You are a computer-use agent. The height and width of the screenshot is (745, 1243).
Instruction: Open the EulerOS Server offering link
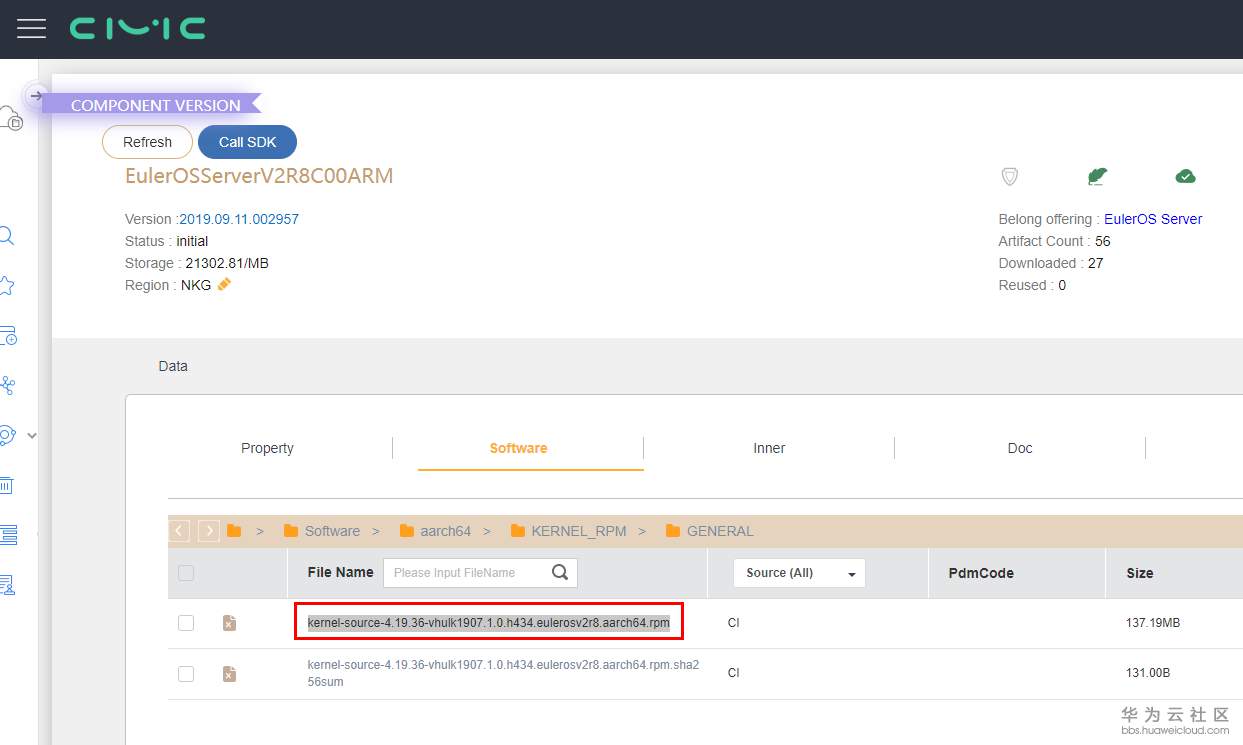click(x=1153, y=219)
